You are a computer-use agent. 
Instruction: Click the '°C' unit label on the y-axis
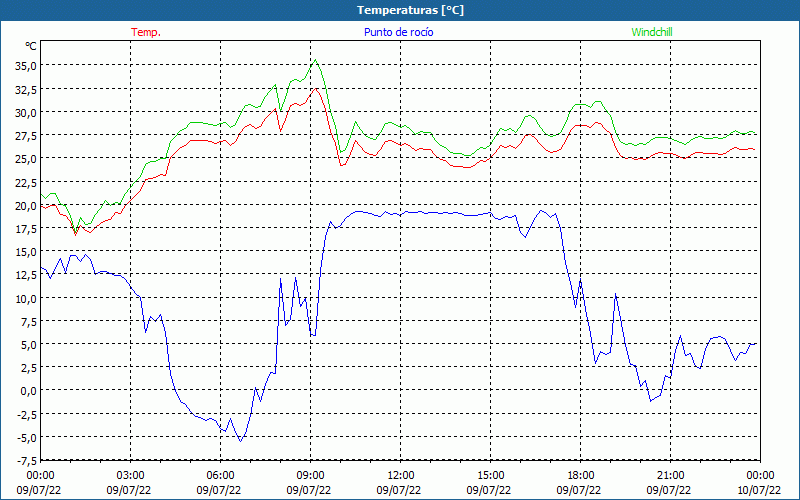[x=30, y=46]
